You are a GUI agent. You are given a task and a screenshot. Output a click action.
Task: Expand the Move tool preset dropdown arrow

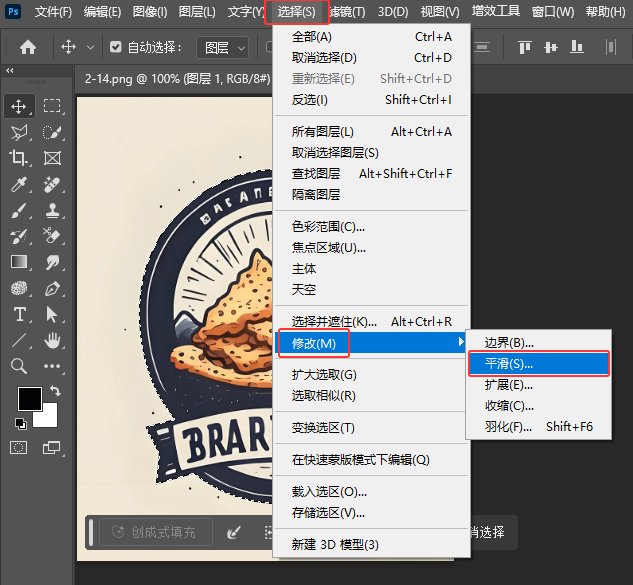(x=90, y=48)
